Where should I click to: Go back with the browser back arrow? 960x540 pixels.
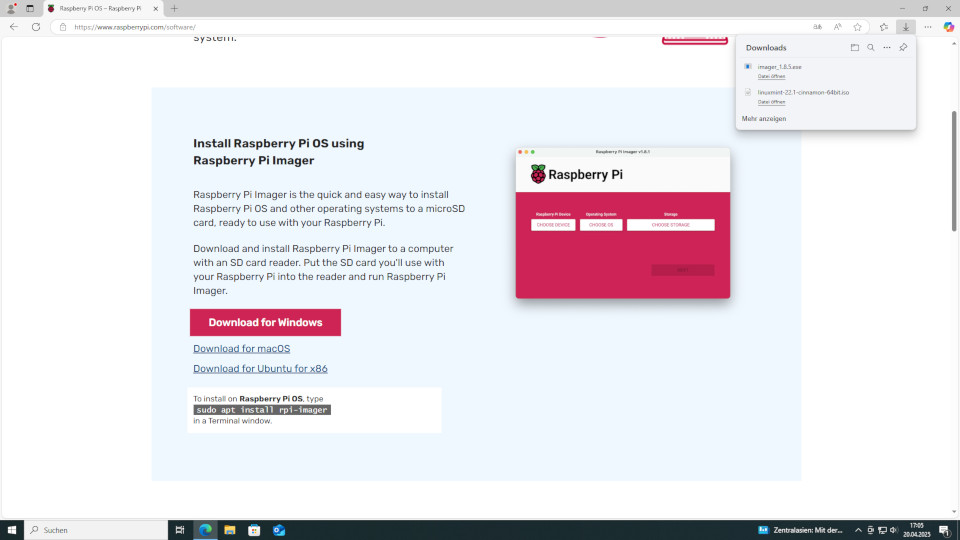point(13,27)
